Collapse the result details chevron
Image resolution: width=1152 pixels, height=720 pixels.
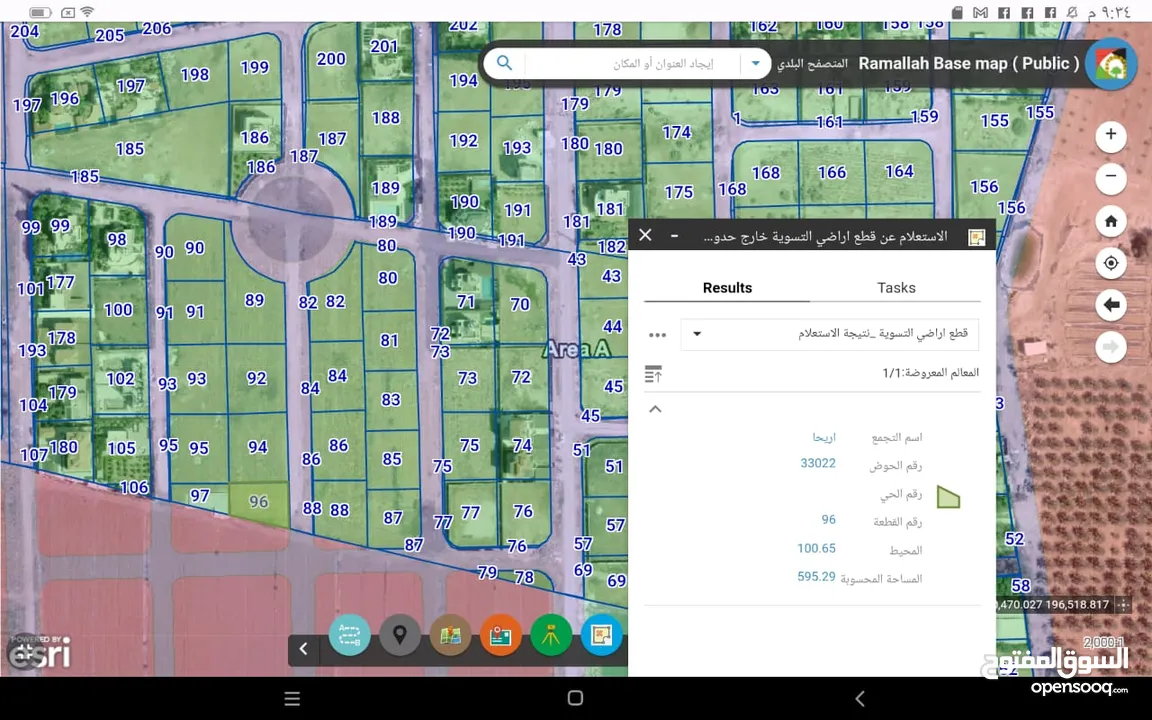point(655,409)
